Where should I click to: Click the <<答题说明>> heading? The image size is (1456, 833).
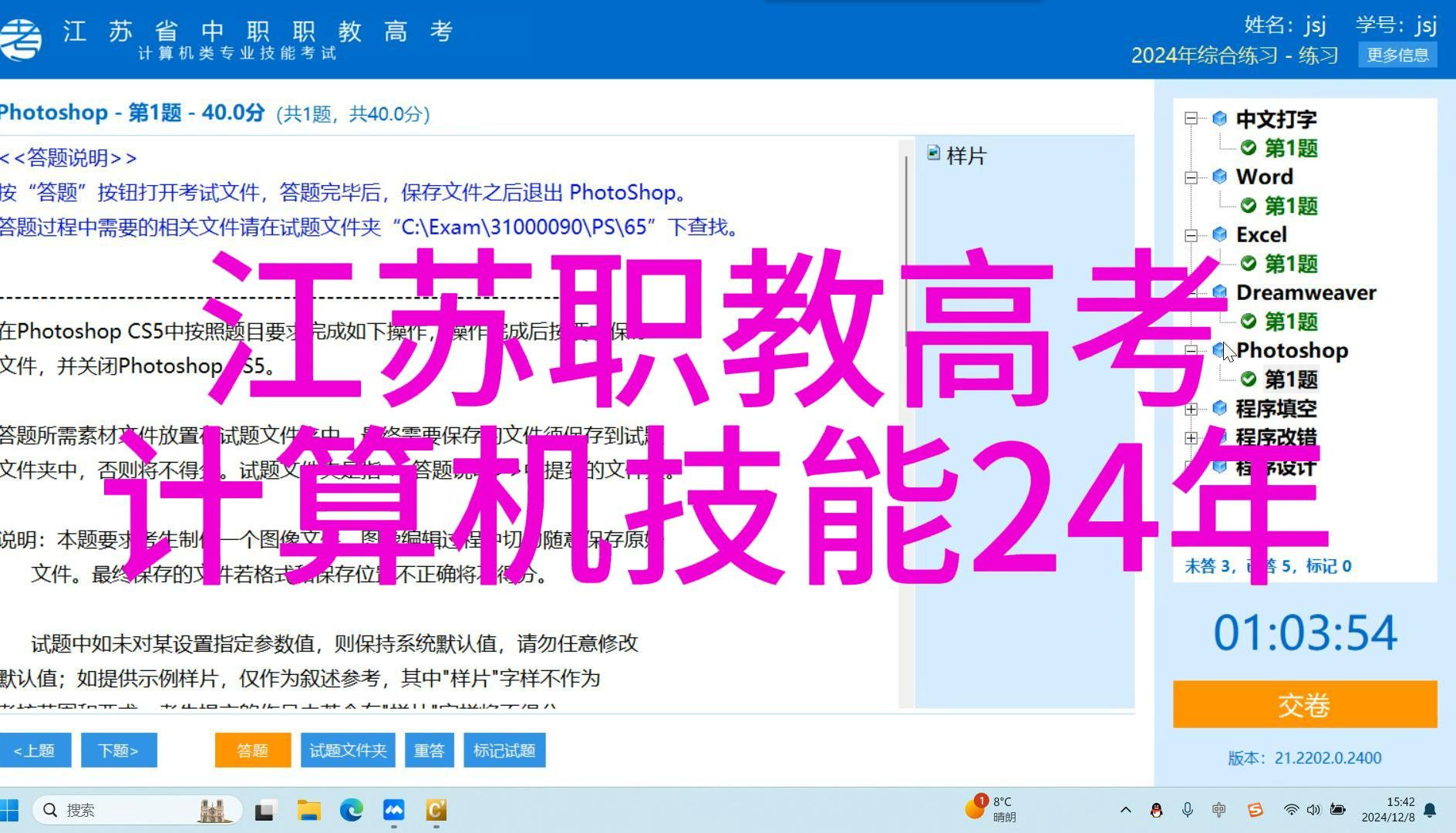point(68,157)
